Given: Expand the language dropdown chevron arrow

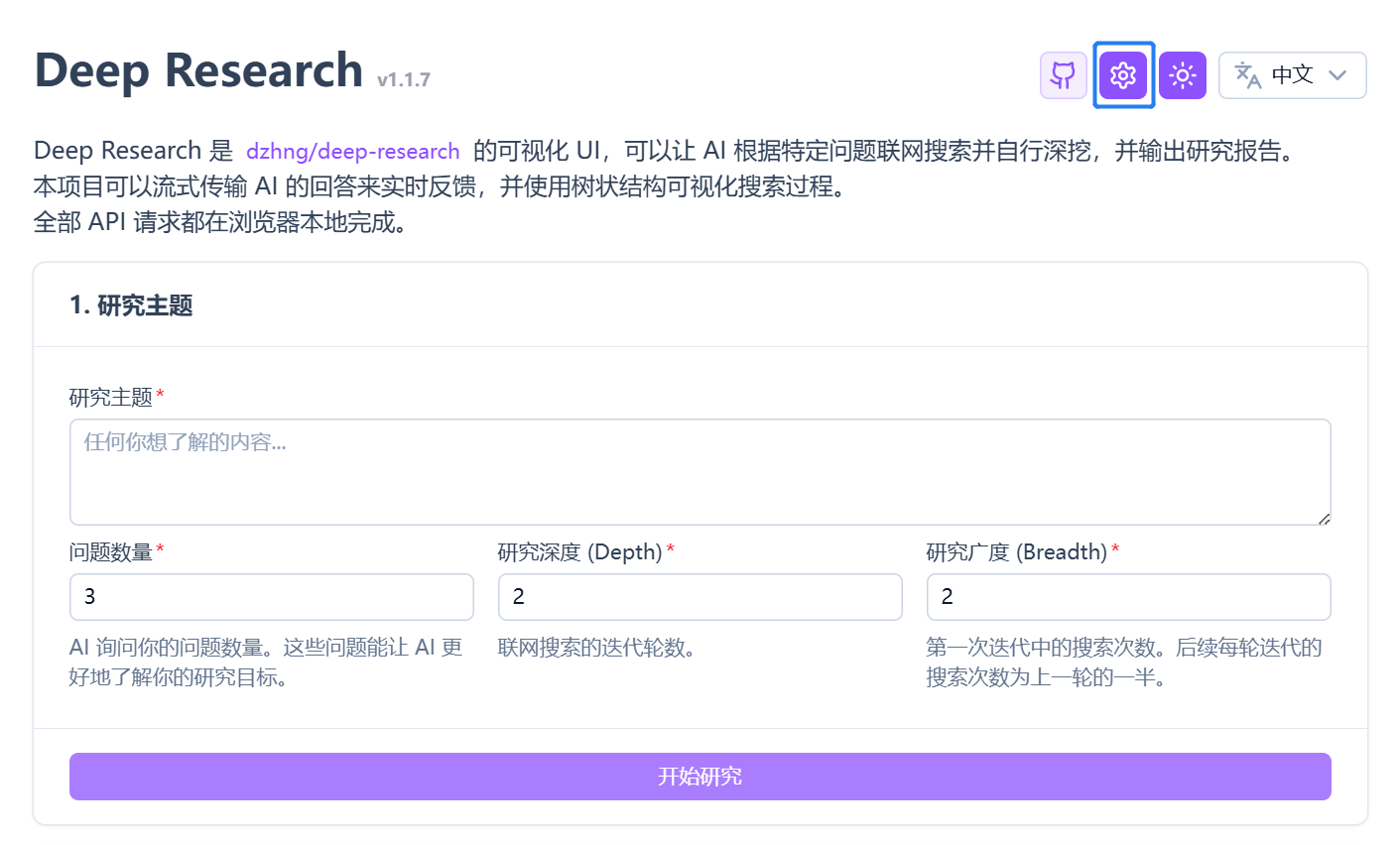Looking at the screenshot, I should [x=1337, y=75].
